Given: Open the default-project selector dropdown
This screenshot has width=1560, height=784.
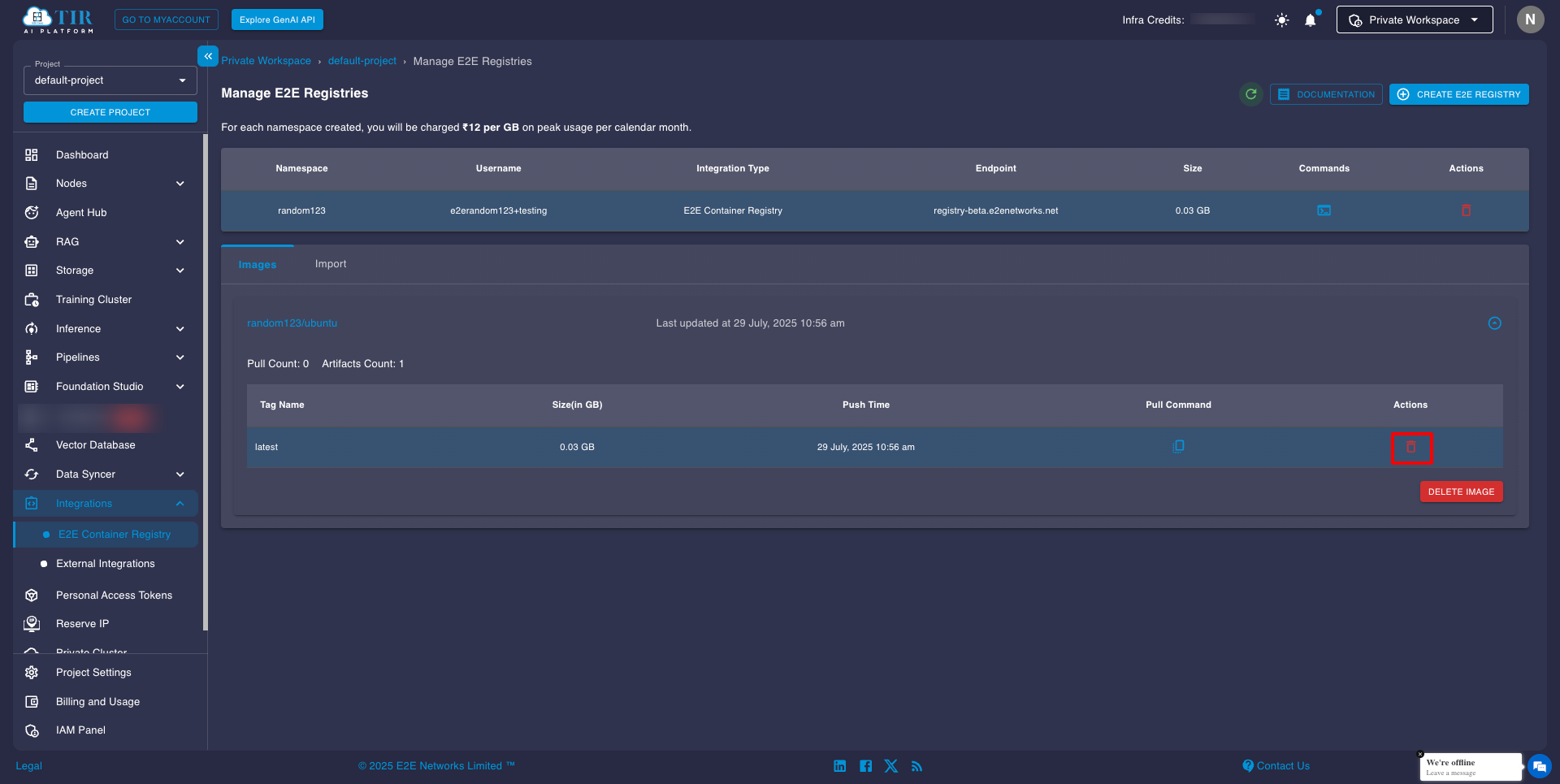Looking at the screenshot, I should (x=110, y=80).
